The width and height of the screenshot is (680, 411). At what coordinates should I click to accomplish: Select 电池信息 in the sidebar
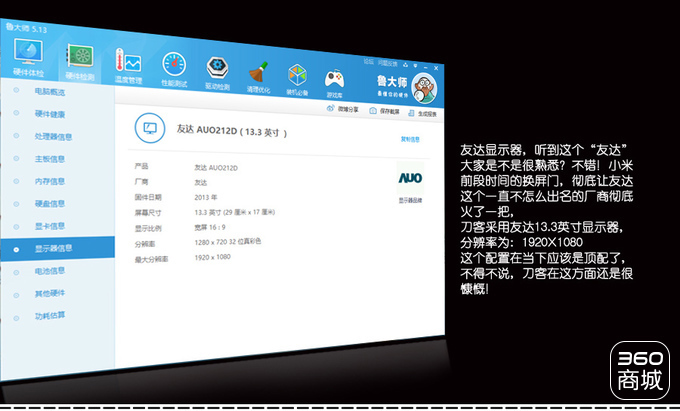(50, 271)
